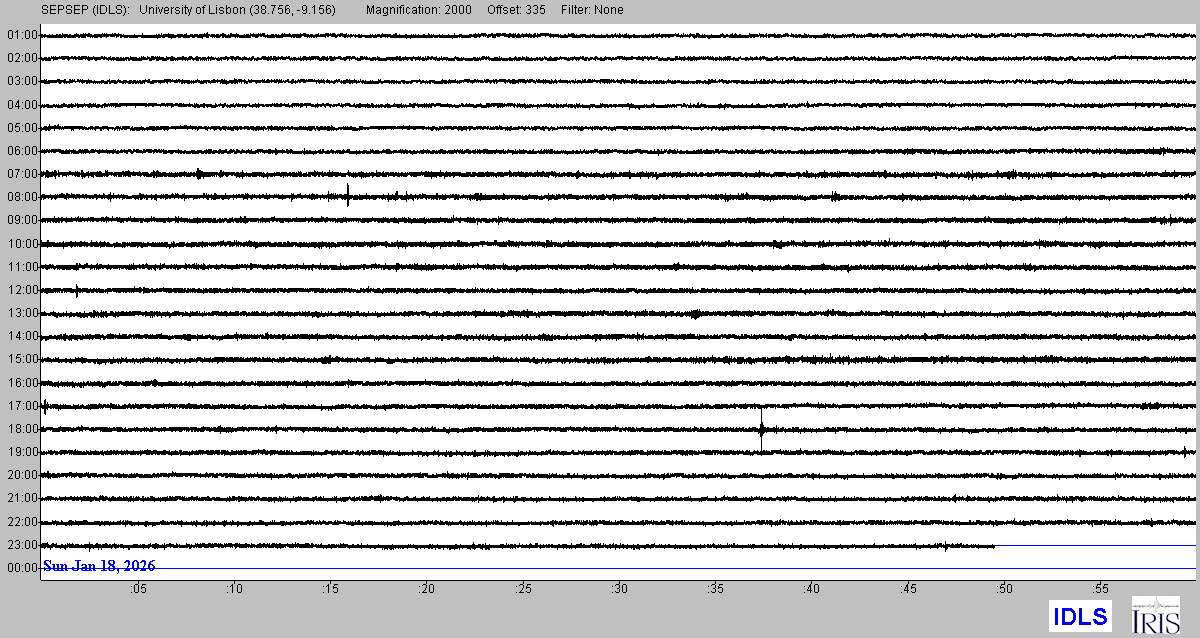Click the :30 minute axis tick label

pyautogui.click(x=620, y=589)
